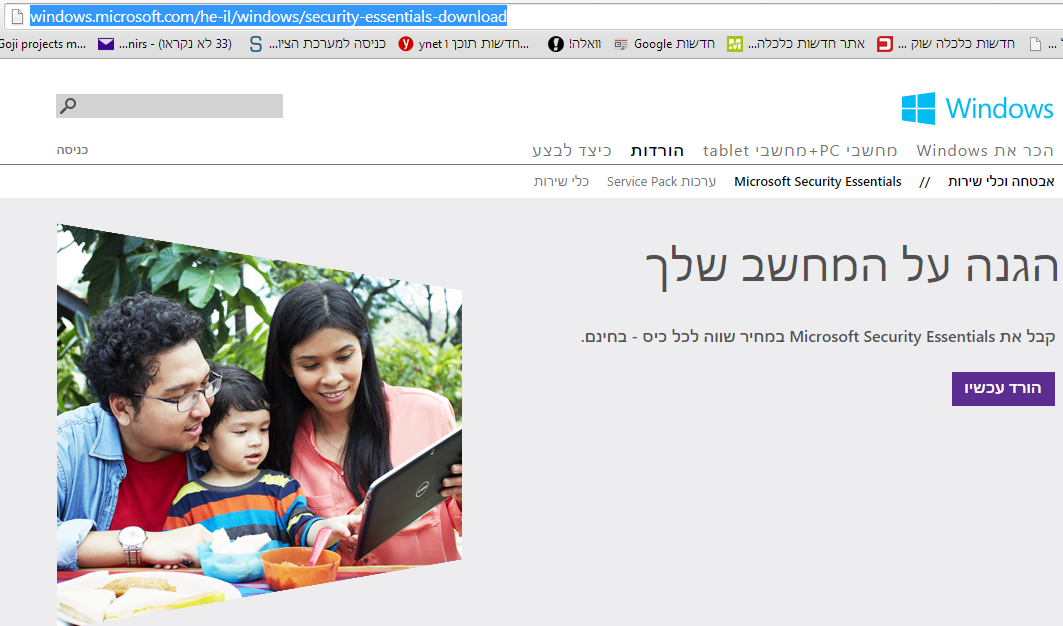
Task: Click the family with tablet photo
Action: coord(260,424)
